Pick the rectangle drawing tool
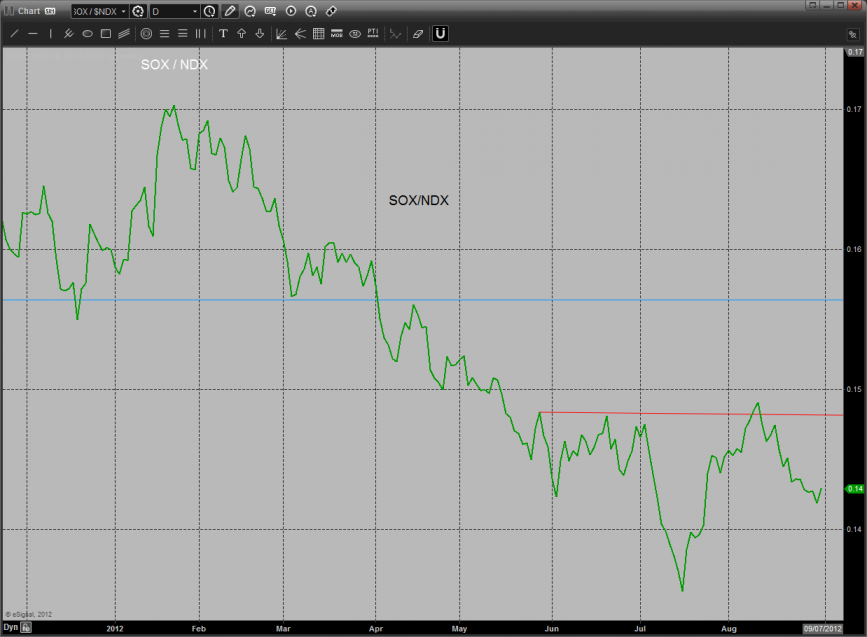867x637 pixels. point(105,33)
